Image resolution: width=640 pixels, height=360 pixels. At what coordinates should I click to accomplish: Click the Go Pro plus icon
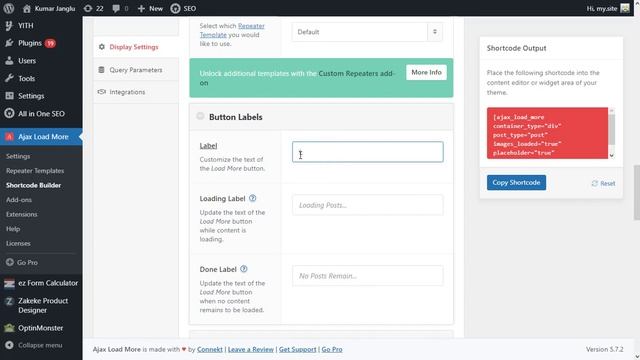tap(9, 262)
